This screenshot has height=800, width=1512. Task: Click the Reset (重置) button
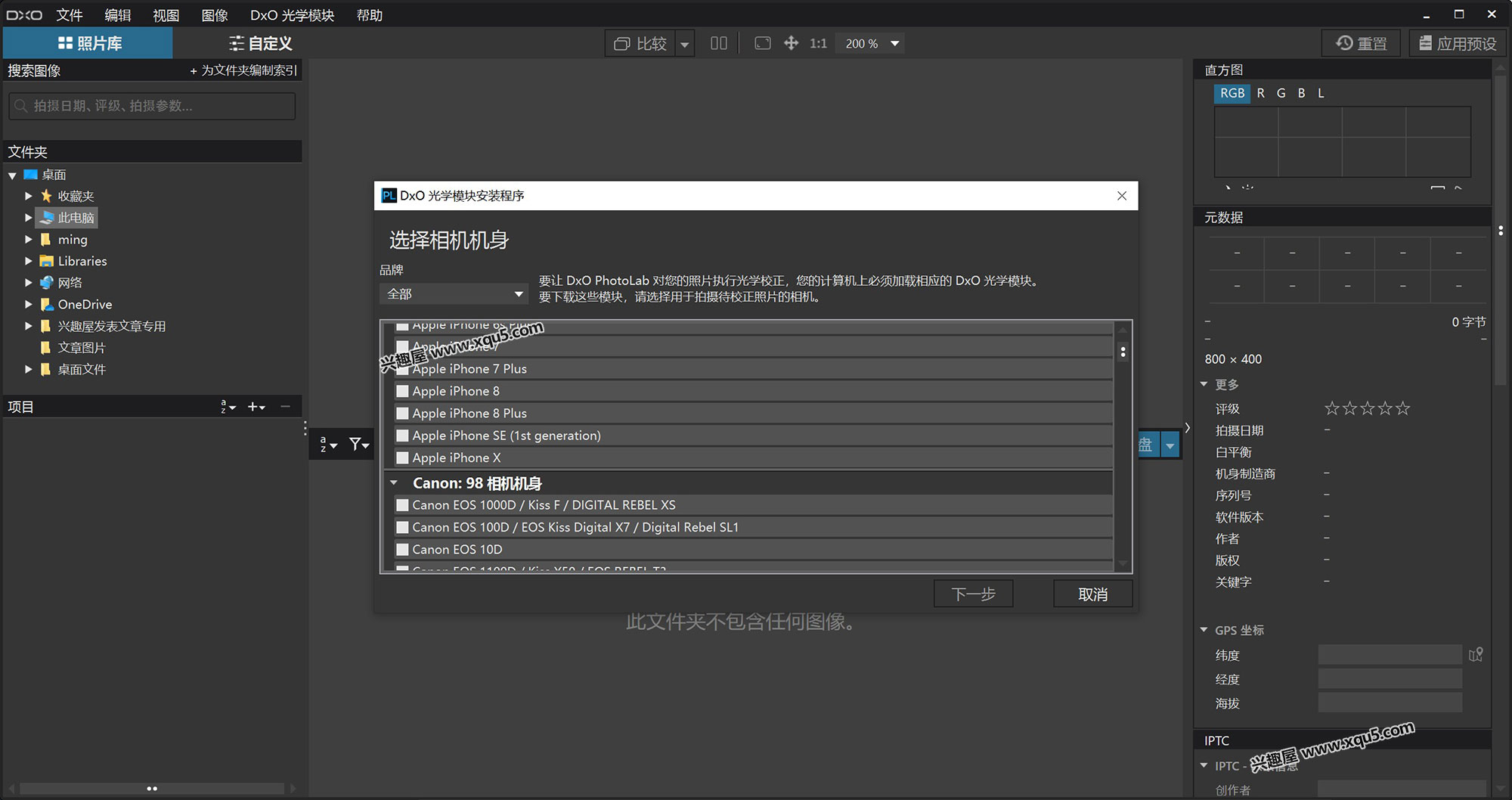[1361, 43]
